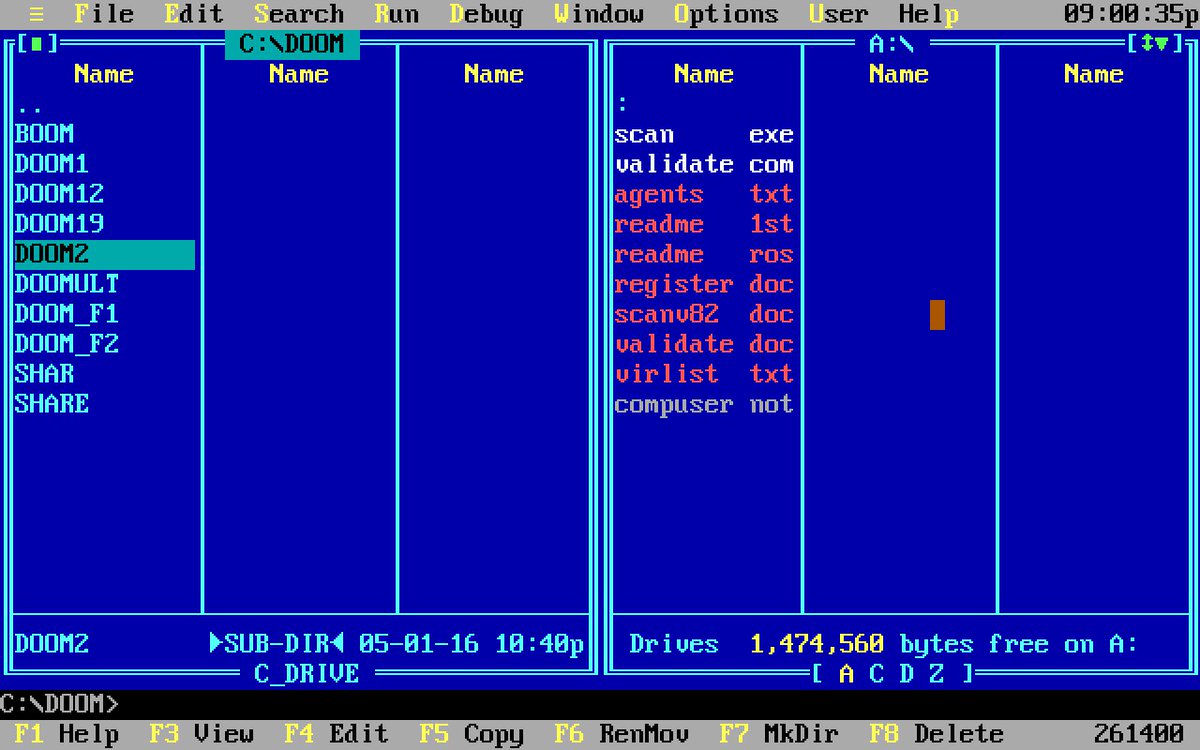Select the DOOM1 directory
Viewport: 1200px width, 750px height.
104,164
